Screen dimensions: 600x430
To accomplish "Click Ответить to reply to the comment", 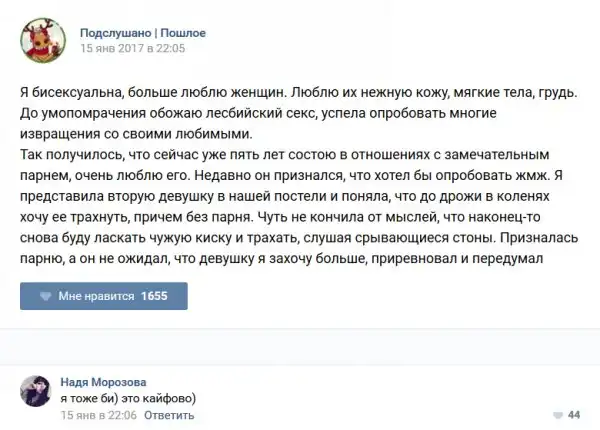I will pos(163,414).
